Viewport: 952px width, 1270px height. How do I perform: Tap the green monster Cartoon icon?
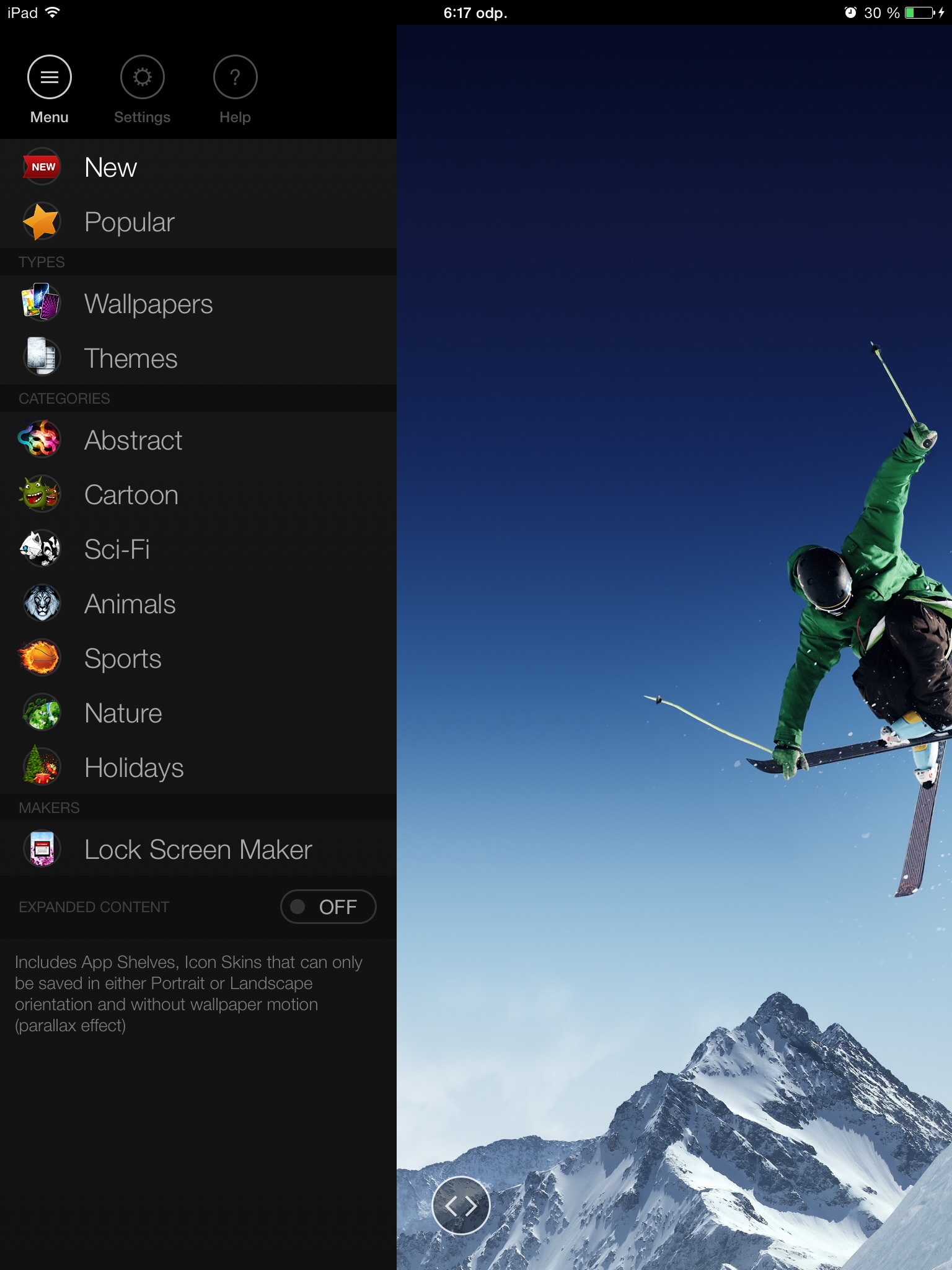[41, 494]
